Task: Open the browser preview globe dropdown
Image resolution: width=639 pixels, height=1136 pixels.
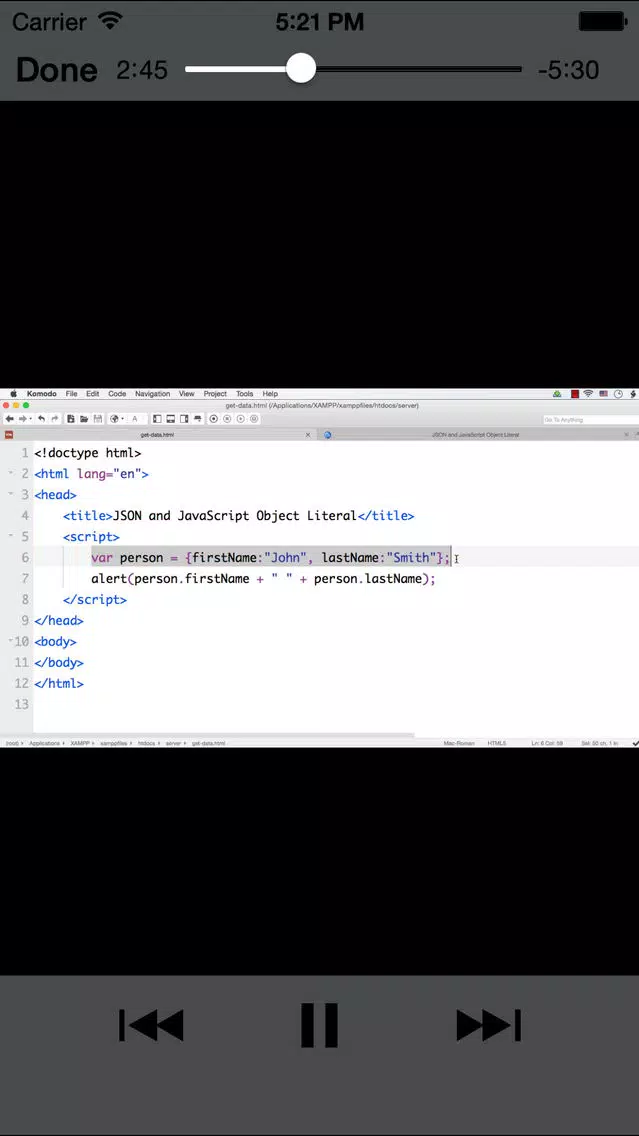Action: coord(116,419)
